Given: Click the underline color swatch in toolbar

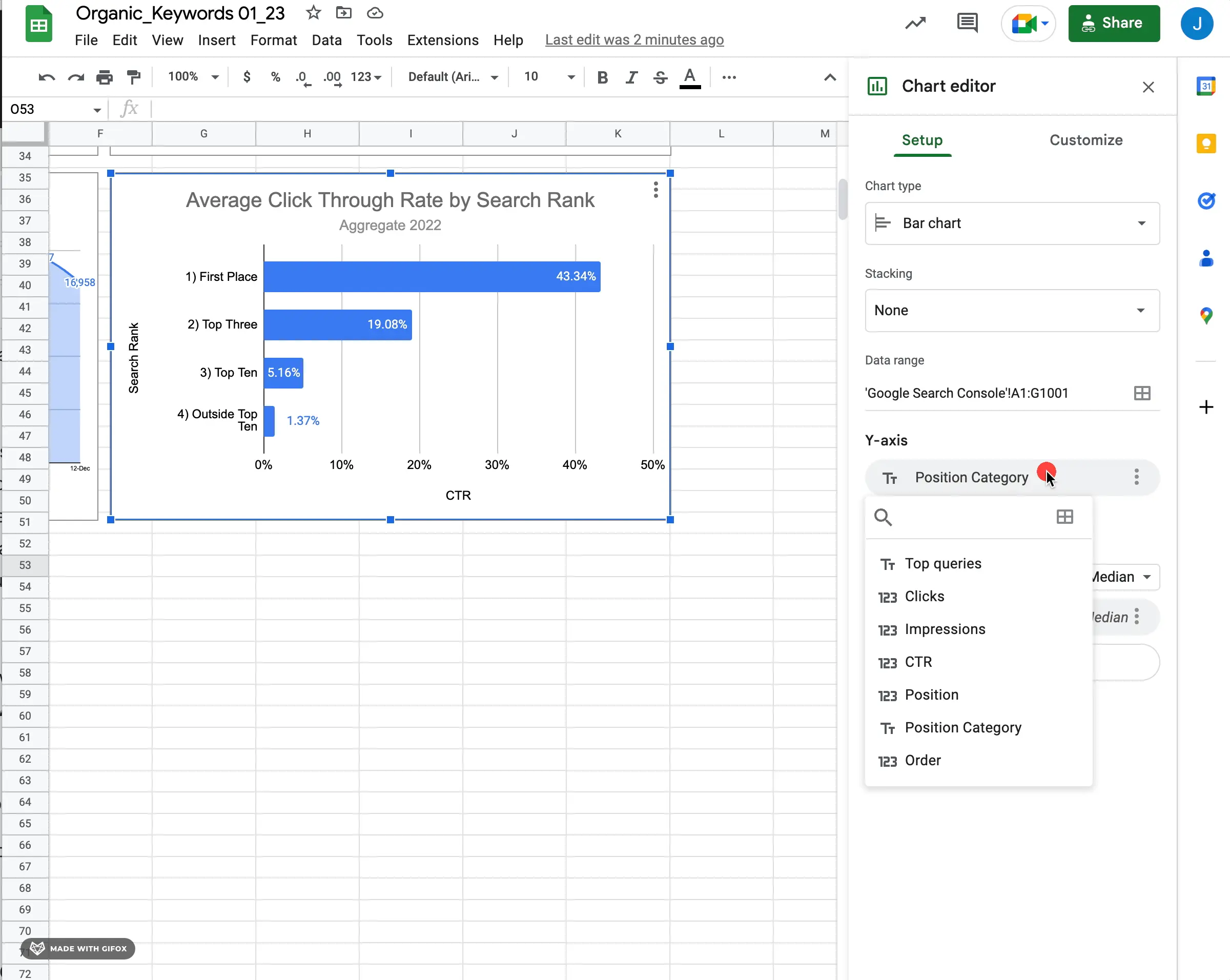Looking at the screenshot, I should coord(691,87).
